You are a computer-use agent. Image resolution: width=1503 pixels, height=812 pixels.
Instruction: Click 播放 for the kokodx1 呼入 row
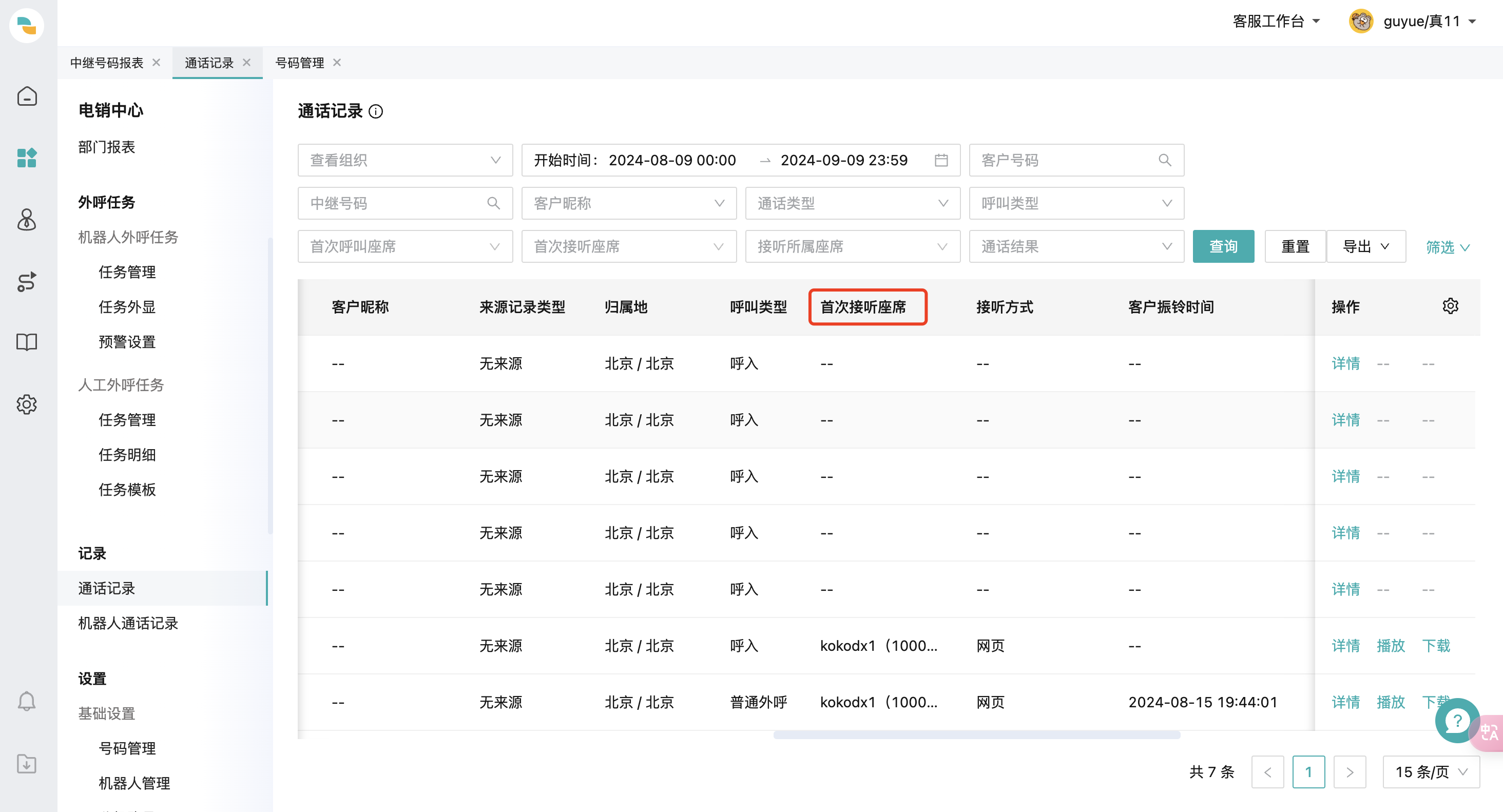coord(1391,646)
